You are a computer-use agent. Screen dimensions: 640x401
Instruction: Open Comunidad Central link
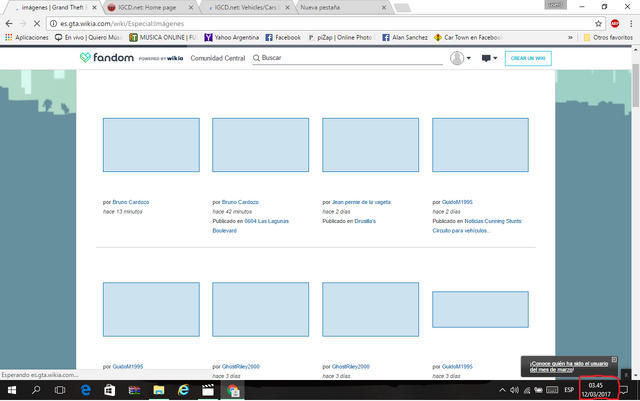point(218,58)
